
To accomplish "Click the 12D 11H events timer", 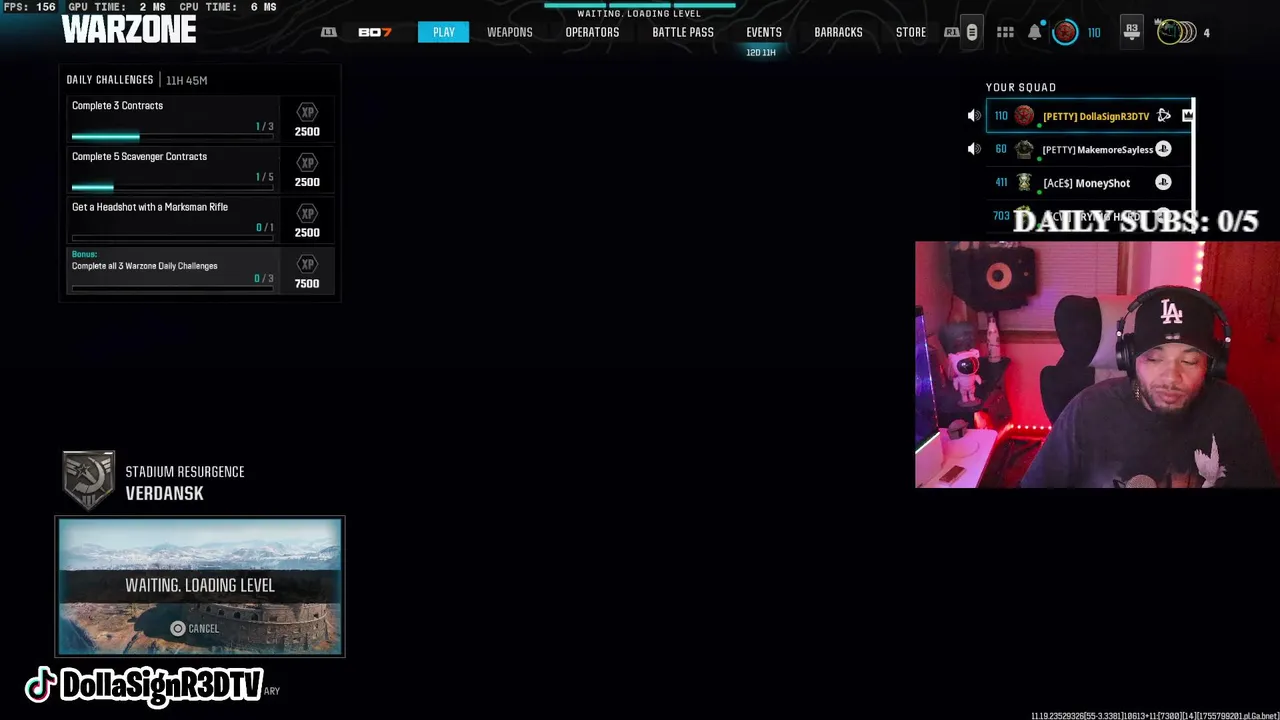I will pos(761,52).
